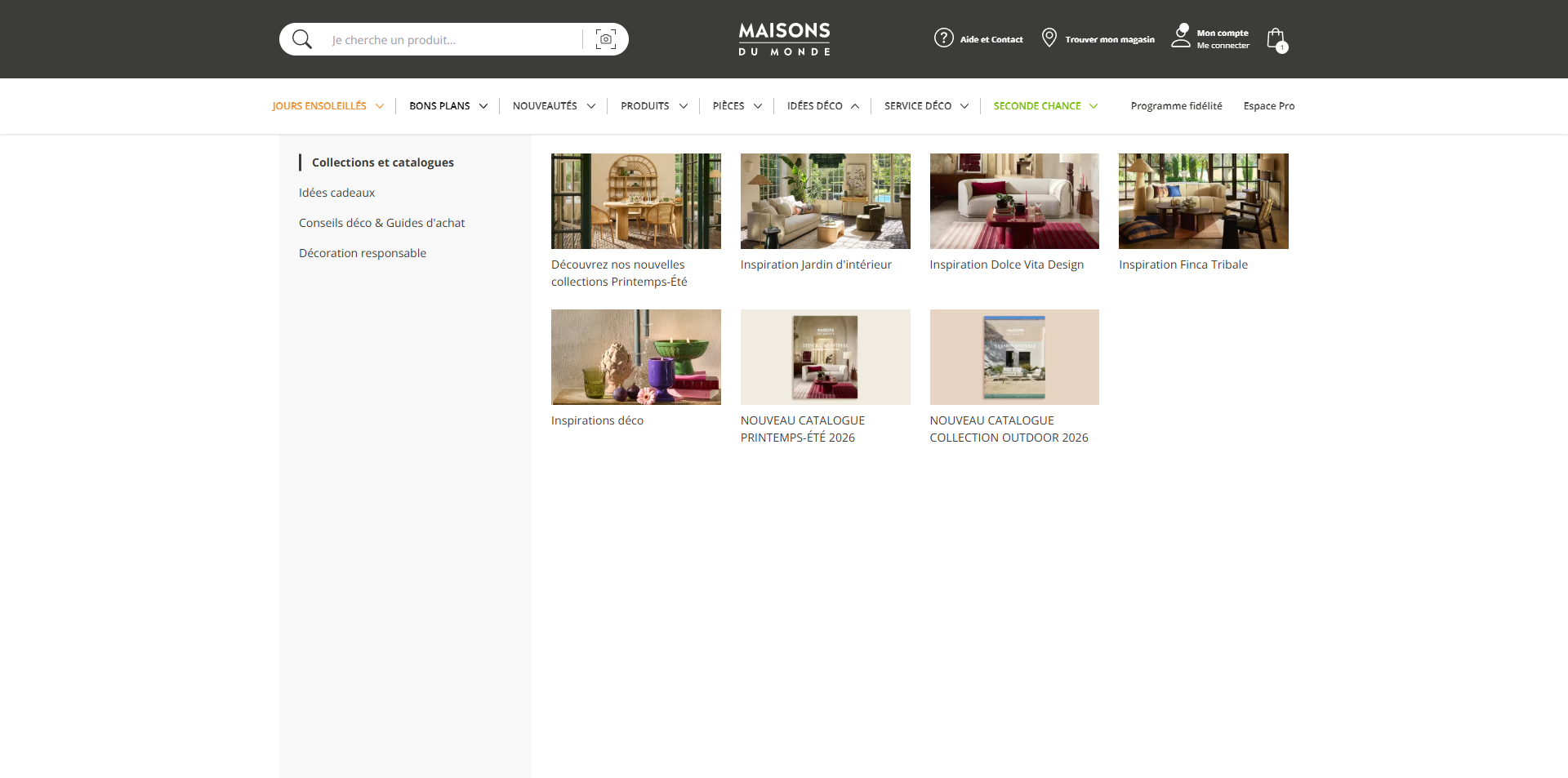
Task: Click the Maisons du Monde logo
Action: pyautogui.click(x=784, y=39)
